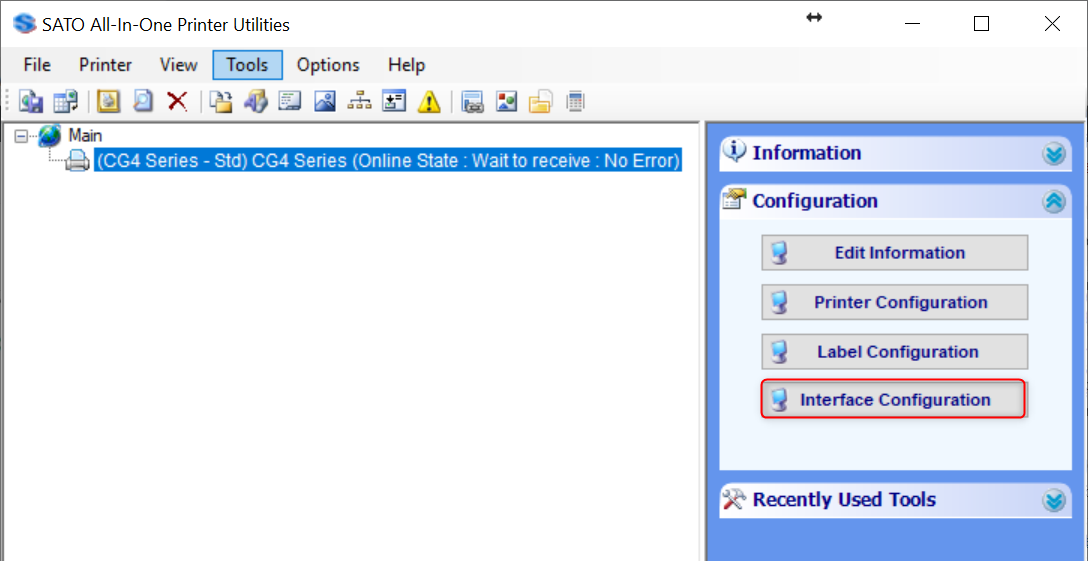This screenshot has width=1088, height=561.
Task: Click the Interface Configuration button
Action: 894,400
